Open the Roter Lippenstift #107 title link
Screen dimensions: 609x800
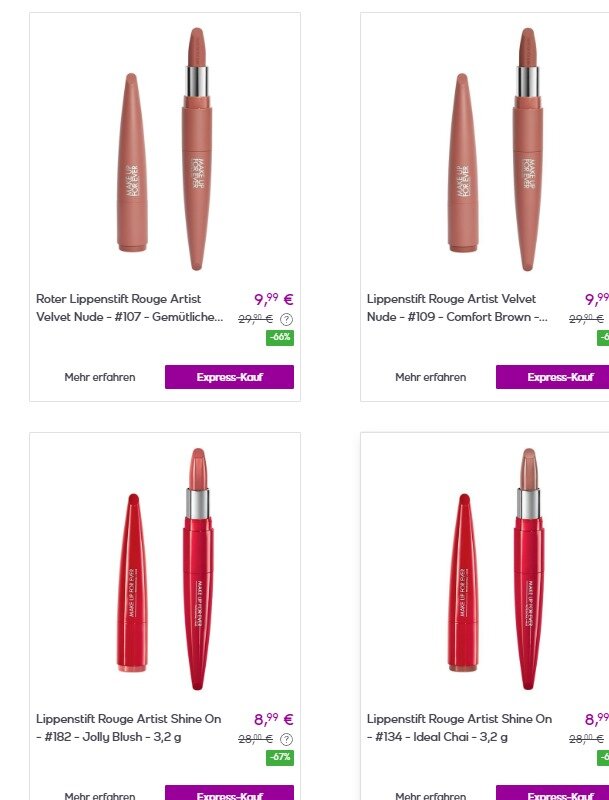(x=129, y=307)
